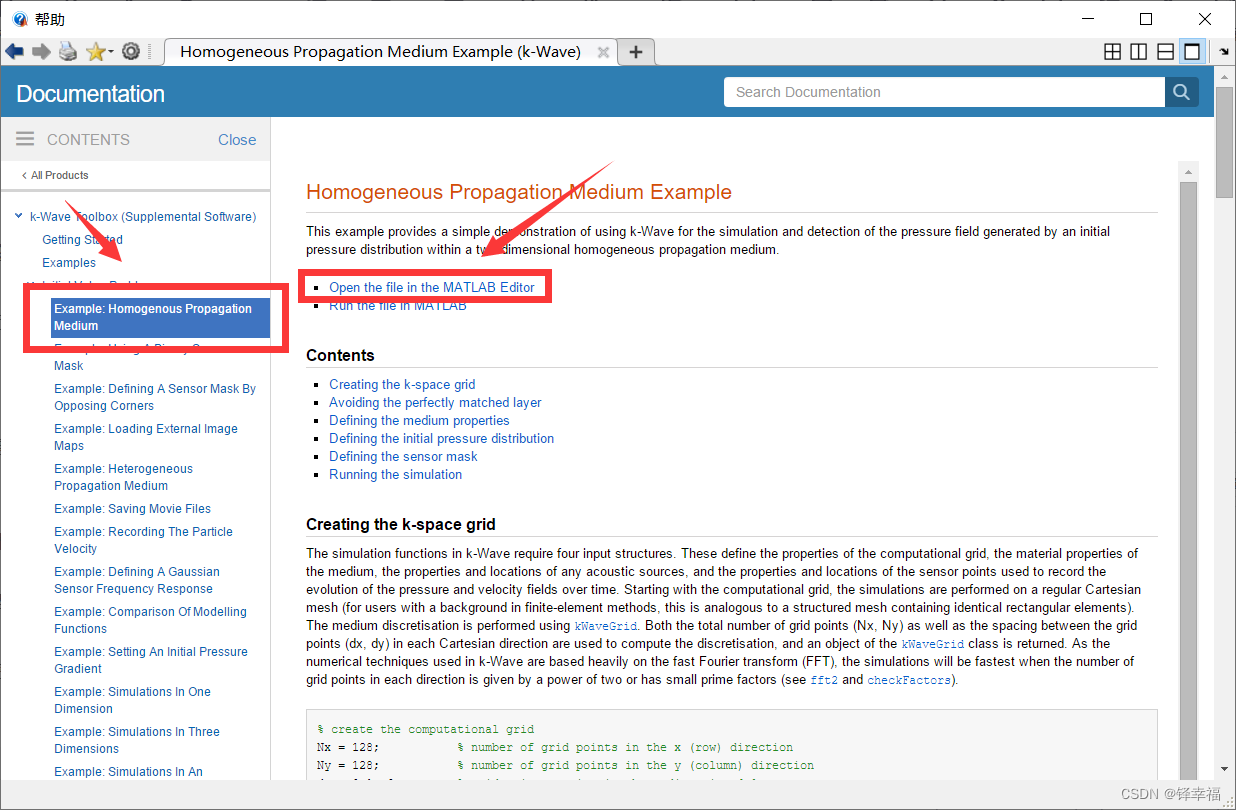The height and width of the screenshot is (810, 1236).
Task: Click the inner page scrollbar up arrow
Action: pyautogui.click(x=1188, y=173)
